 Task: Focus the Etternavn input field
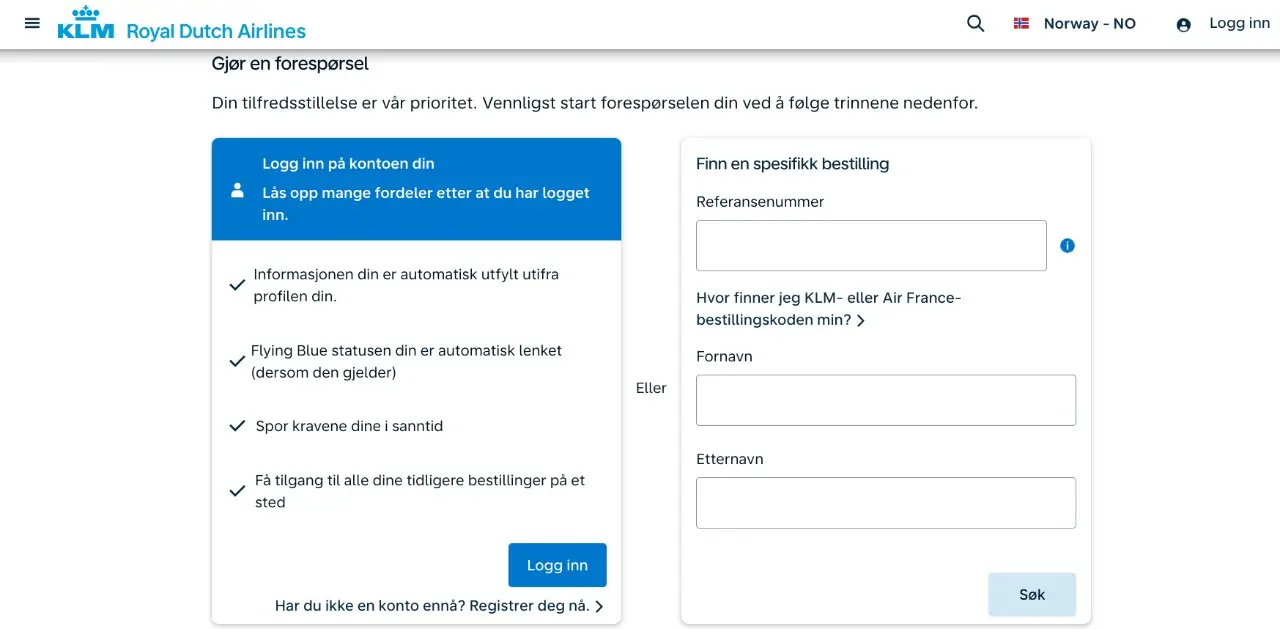[x=886, y=503]
